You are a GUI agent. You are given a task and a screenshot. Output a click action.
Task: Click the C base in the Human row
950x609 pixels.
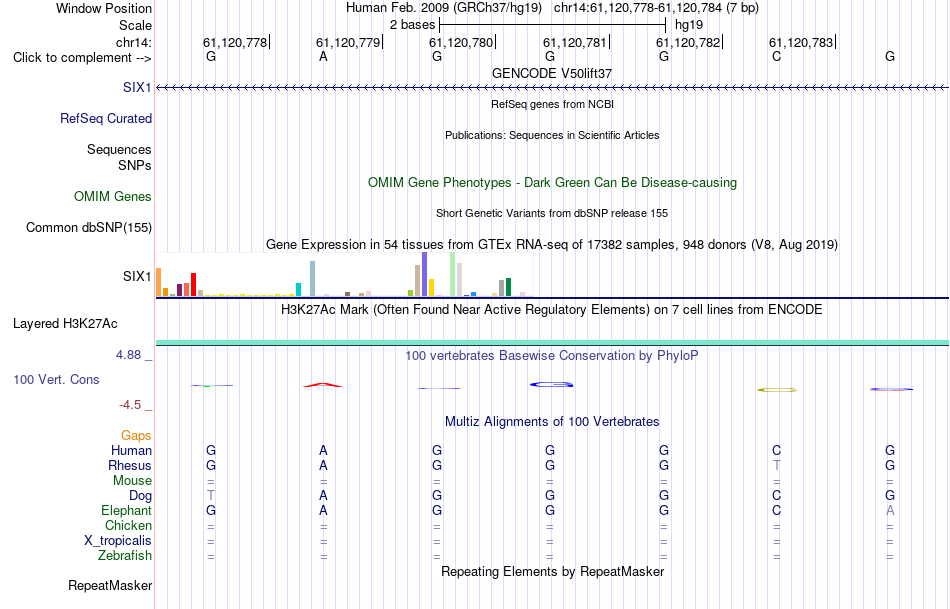tap(776, 450)
